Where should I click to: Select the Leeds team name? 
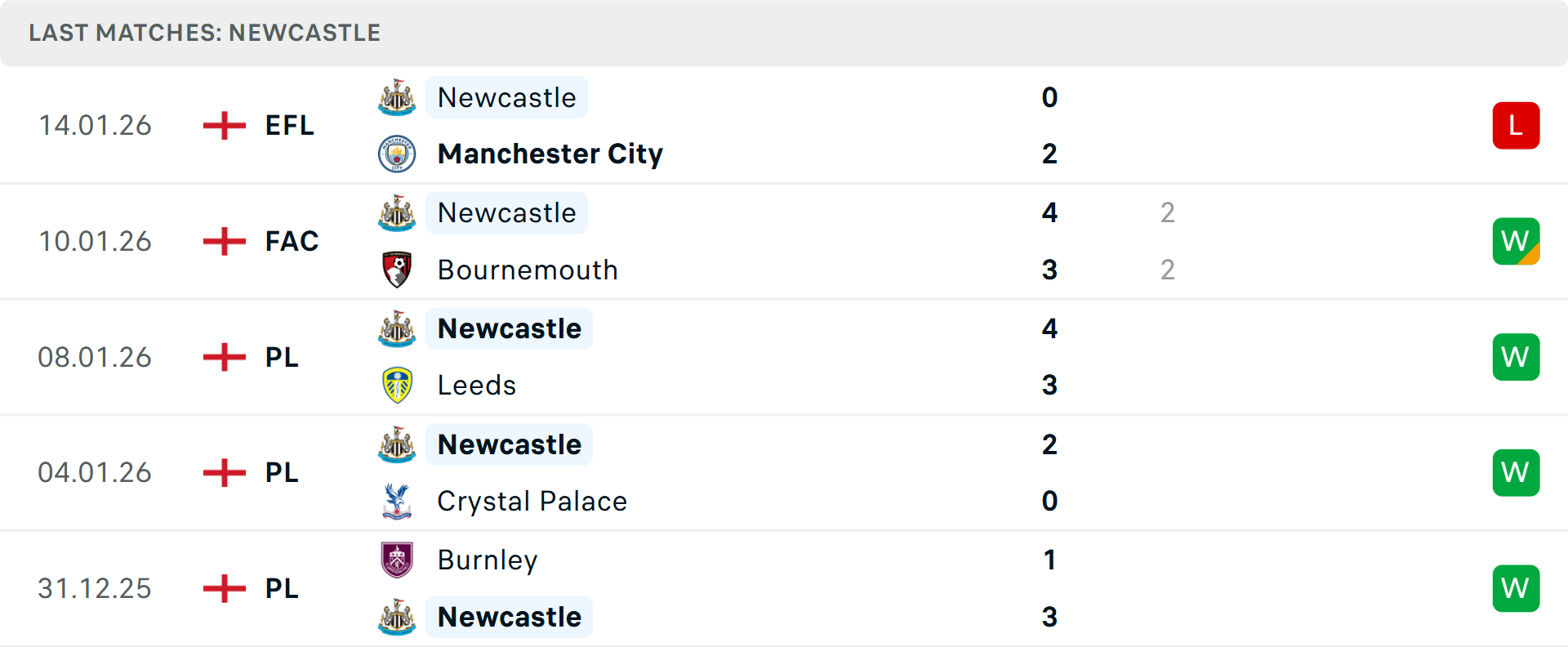point(477,386)
